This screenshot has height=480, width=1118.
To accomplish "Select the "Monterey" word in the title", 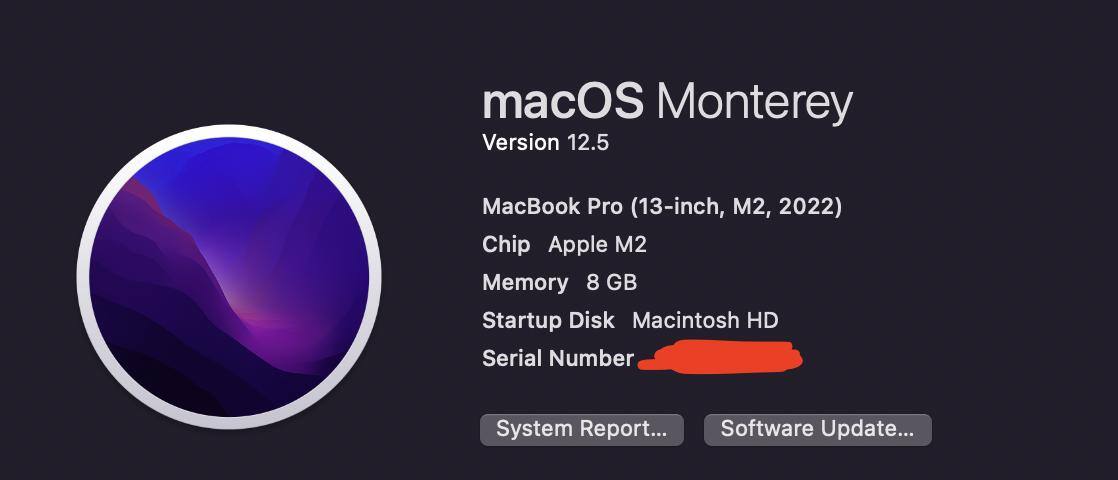I will click(754, 102).
